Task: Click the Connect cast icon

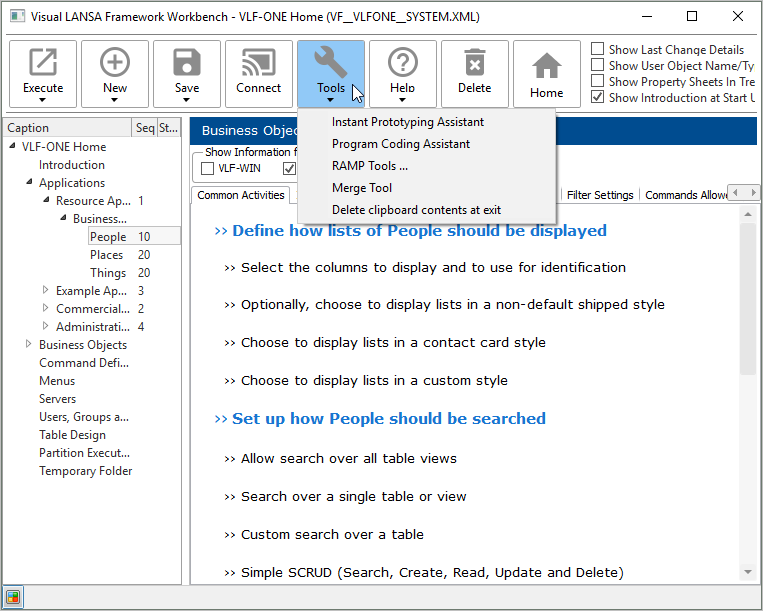Action: coord(259,63)
